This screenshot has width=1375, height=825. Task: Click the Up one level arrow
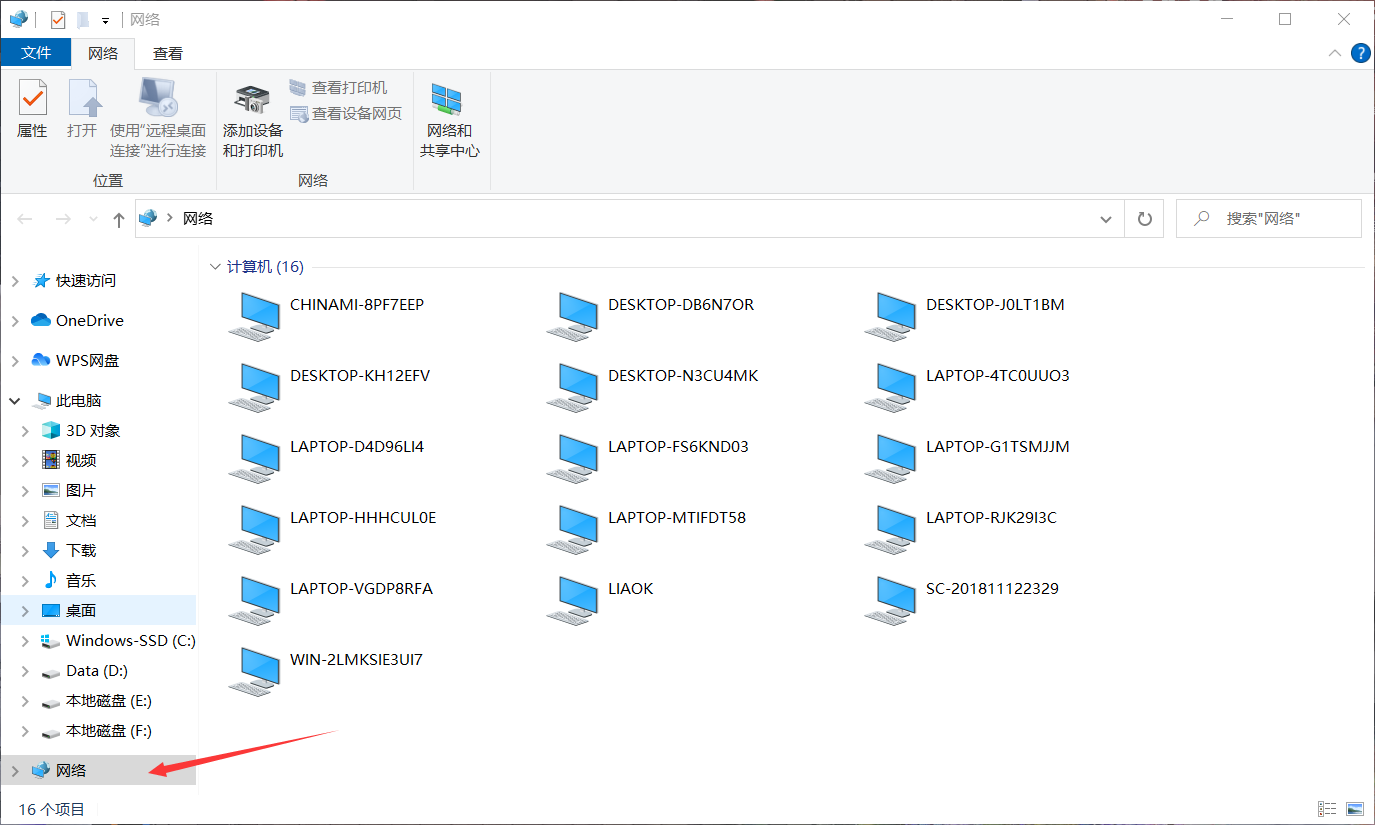coord(118,219)
